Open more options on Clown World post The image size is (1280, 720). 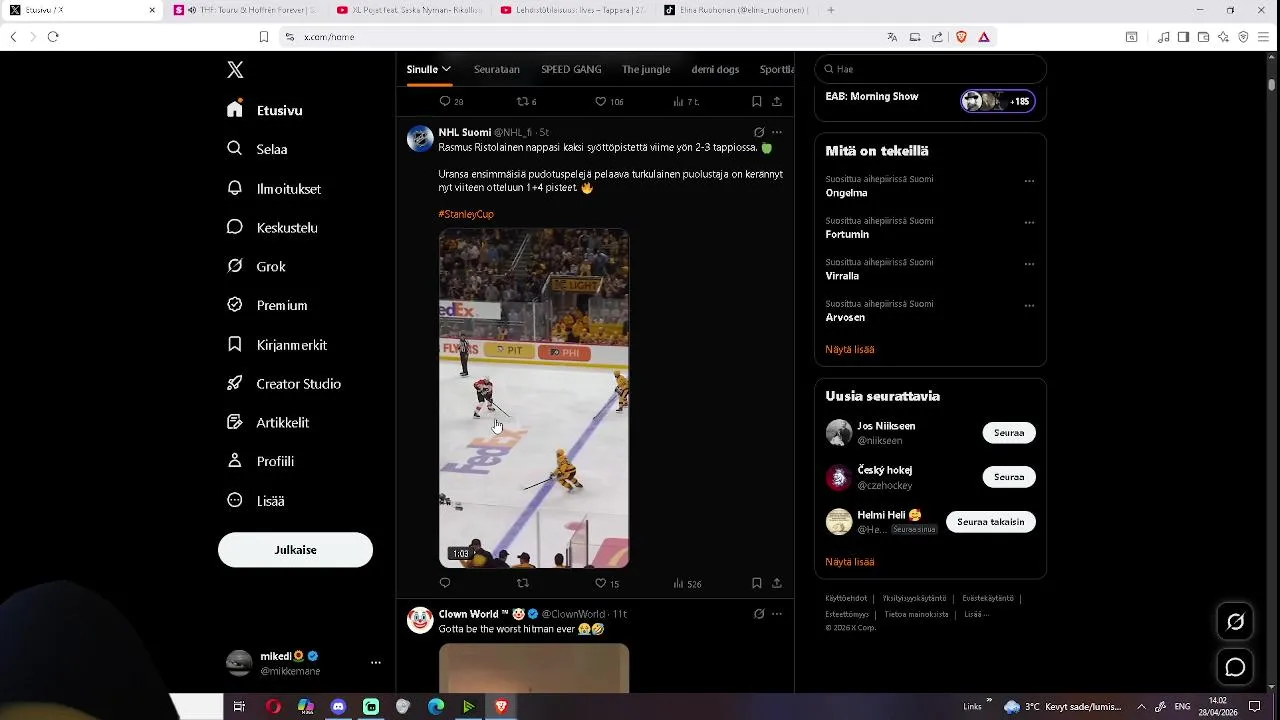point(777,614)
